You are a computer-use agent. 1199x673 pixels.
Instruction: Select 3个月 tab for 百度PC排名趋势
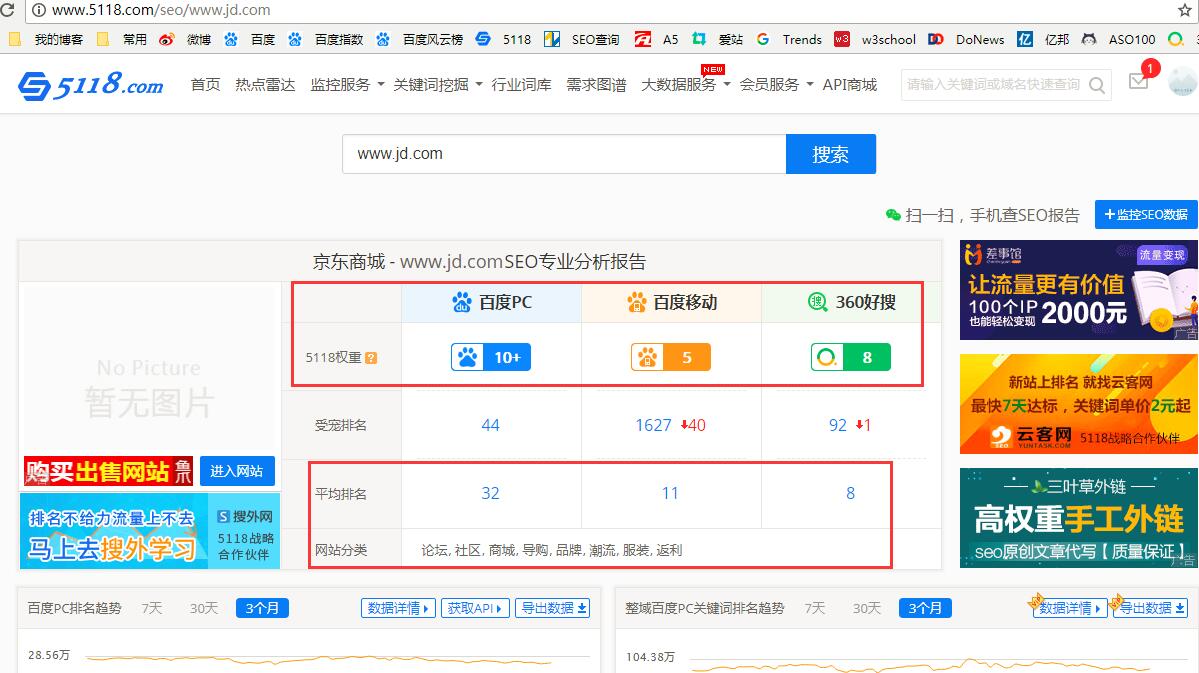[x=262, y=609]
